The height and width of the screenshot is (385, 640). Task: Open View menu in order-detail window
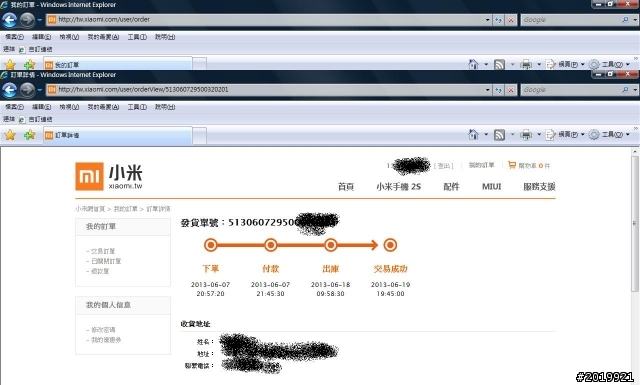click(x=69, y=107)
